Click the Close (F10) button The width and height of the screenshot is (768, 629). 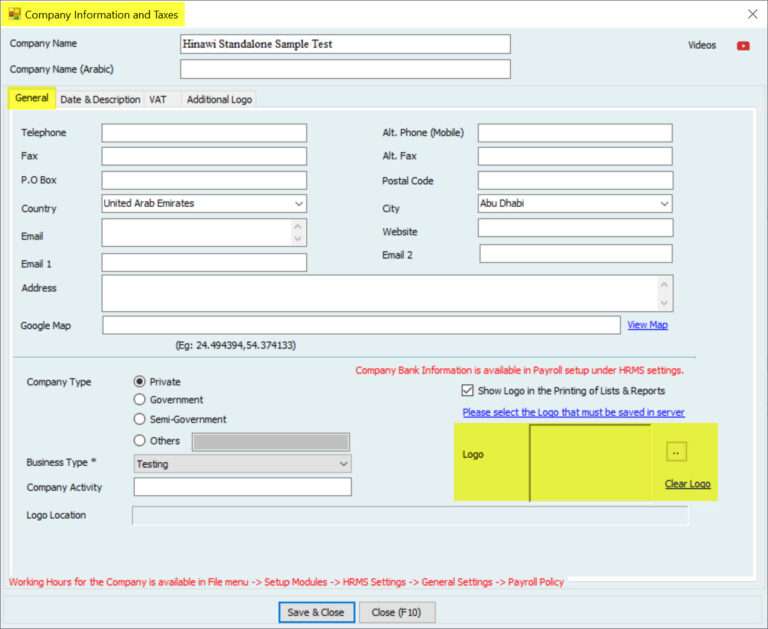pos(397,612)
